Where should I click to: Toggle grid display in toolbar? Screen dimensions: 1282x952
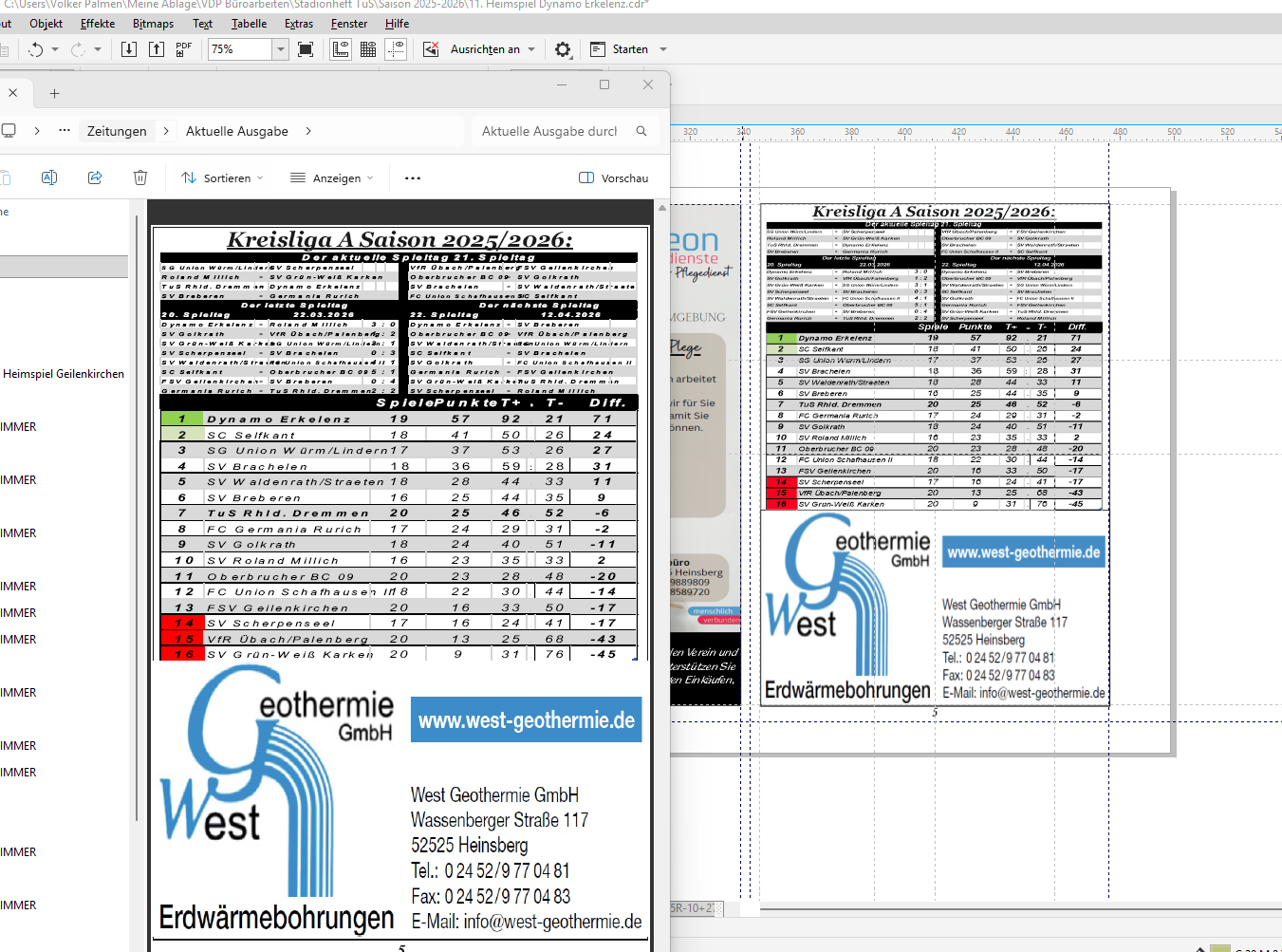pyautogui.click(x=368, y=49)
